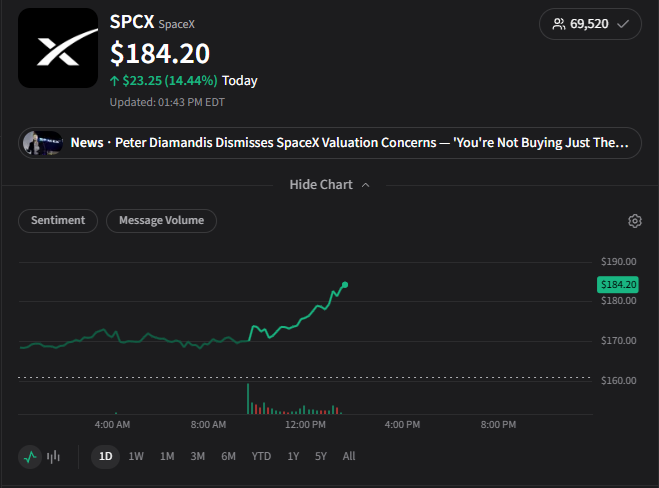
Task: Open chart settings gear icon
Action: click(x=635, y=221)
